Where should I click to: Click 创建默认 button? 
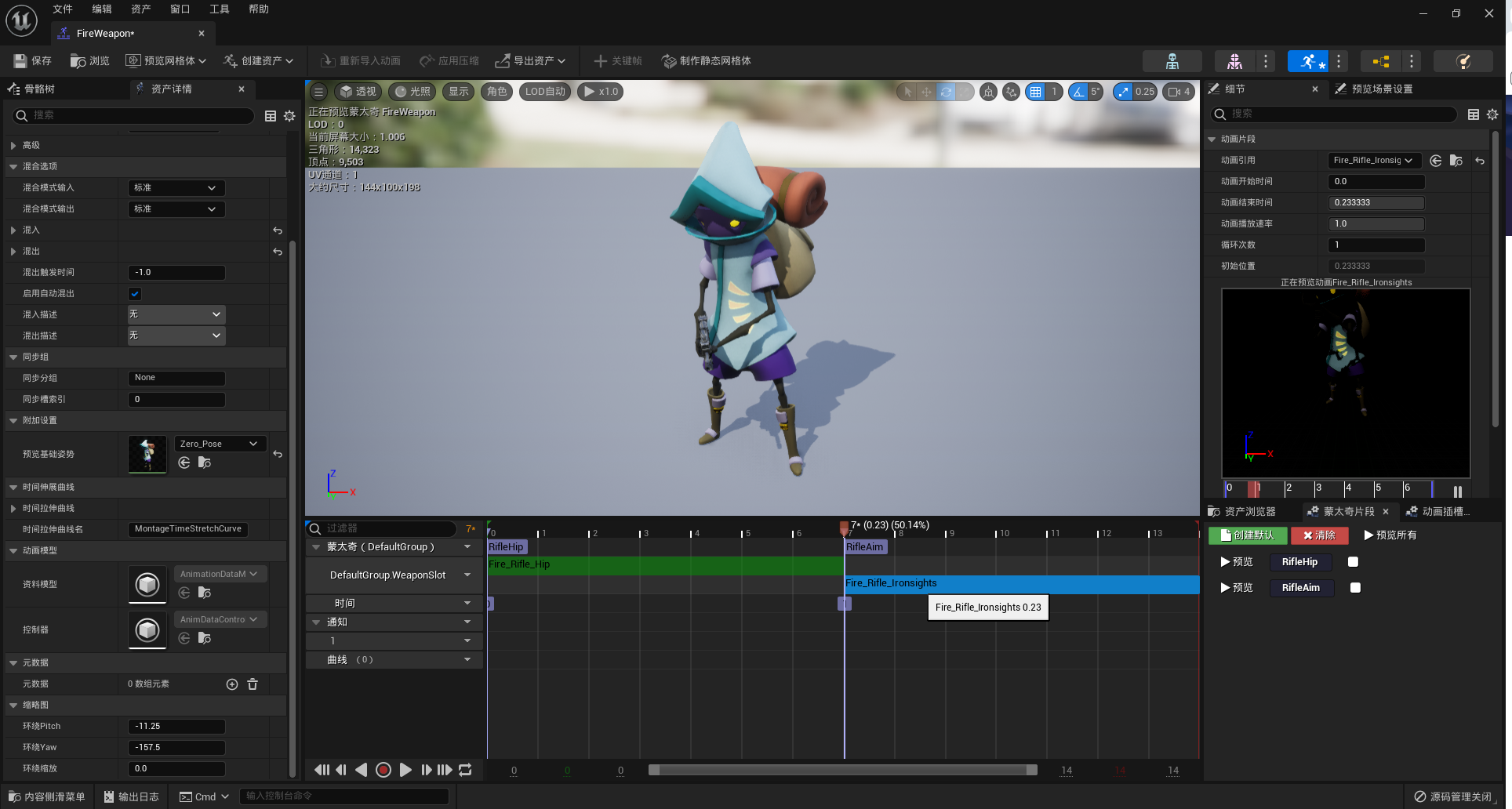coord(1247,535)
